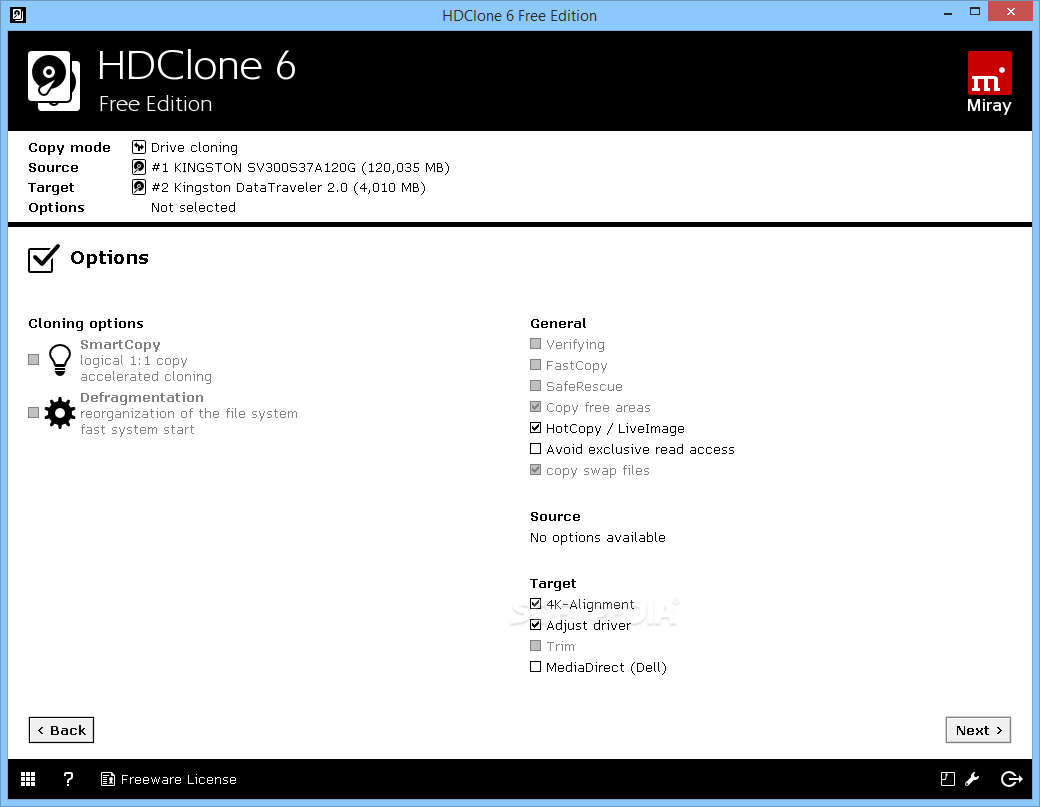Click the exit arrow icon in bottom bar
The height and width of the screenshot is (807, 1040).
pyautogui.click(x=1011, y=779)
